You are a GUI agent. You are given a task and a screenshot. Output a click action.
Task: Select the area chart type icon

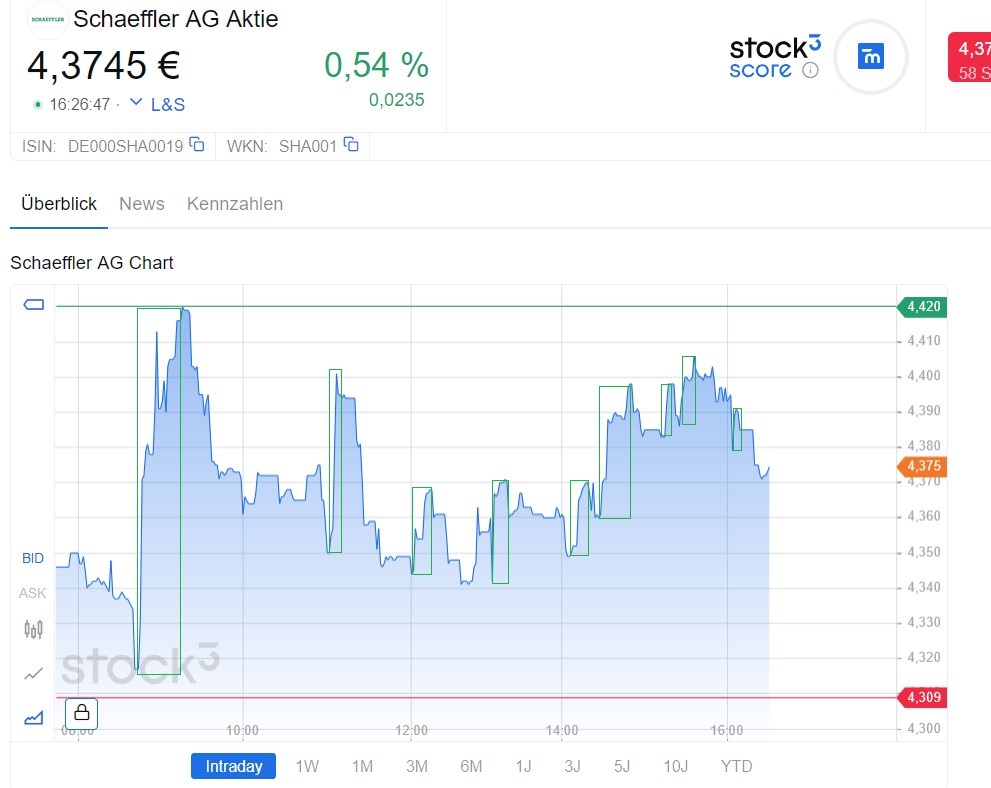(33, 716)
